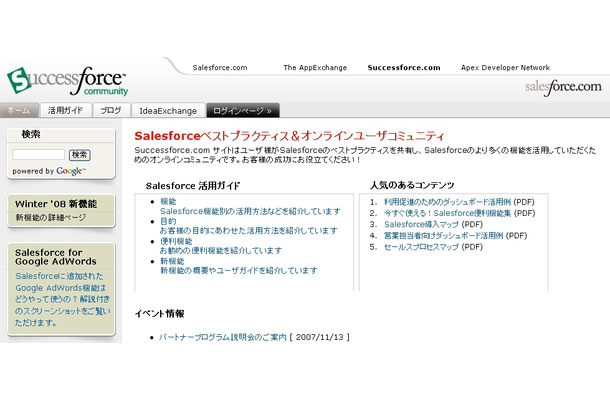Open the Apex Developer Network link
This screenshot has width=610, height=400.
pos(505,68)
